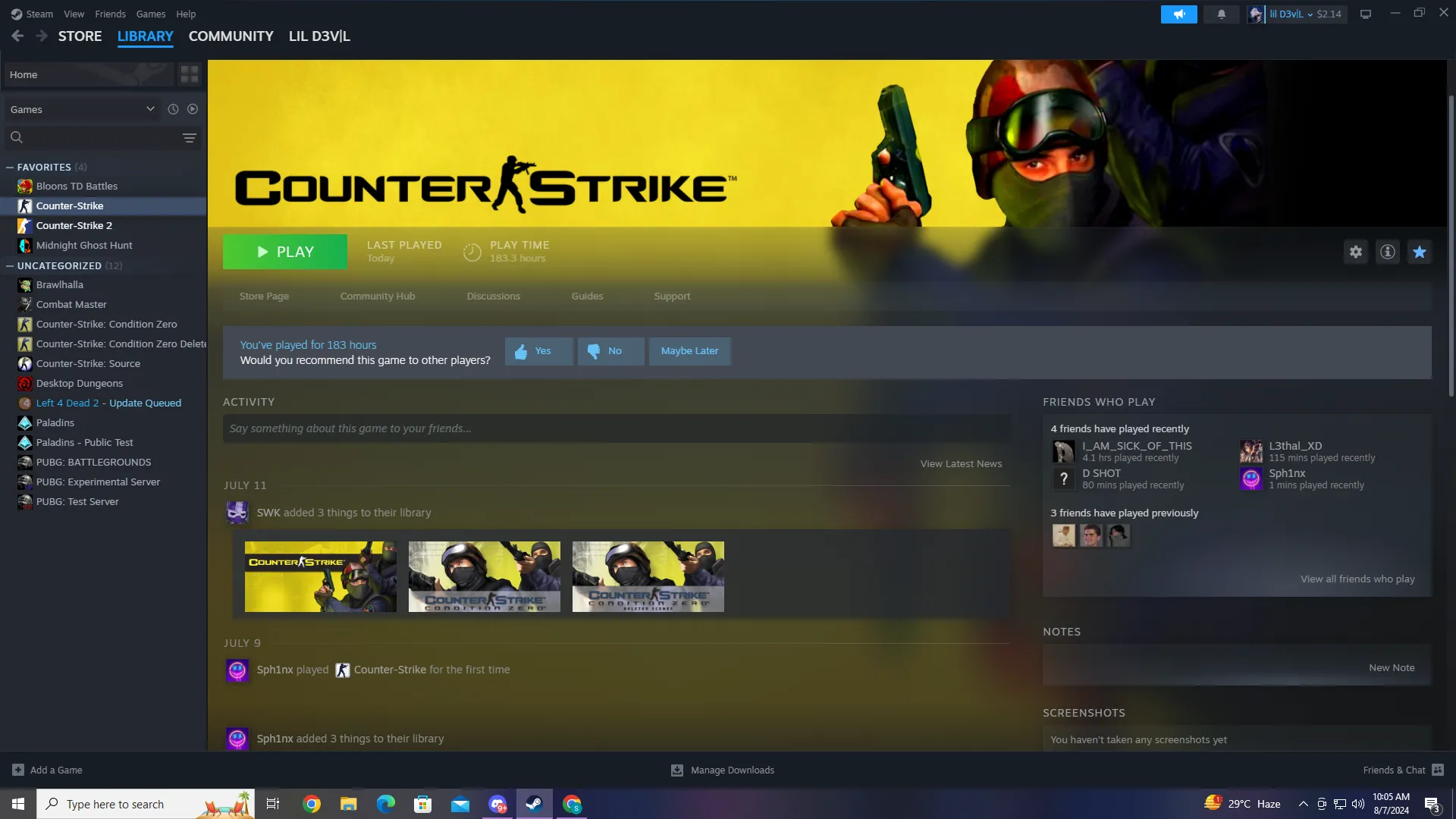Switch library to grid view icon

pos(189,74)
